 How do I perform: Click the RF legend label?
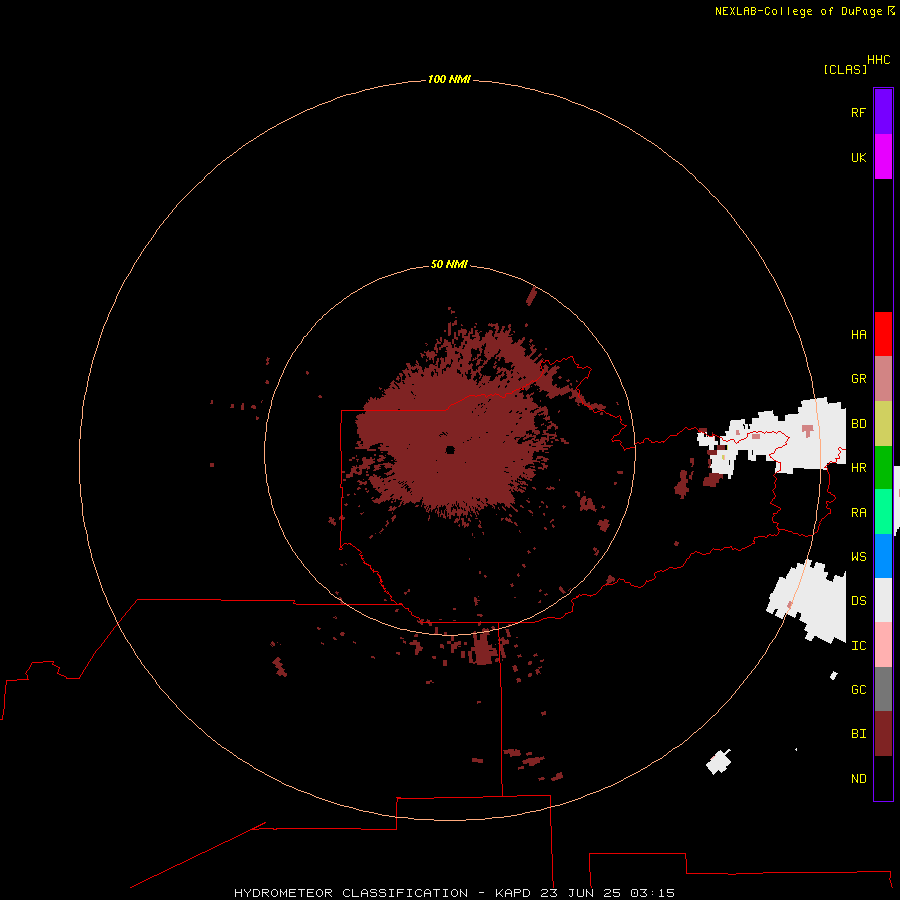tap(858, 112)
